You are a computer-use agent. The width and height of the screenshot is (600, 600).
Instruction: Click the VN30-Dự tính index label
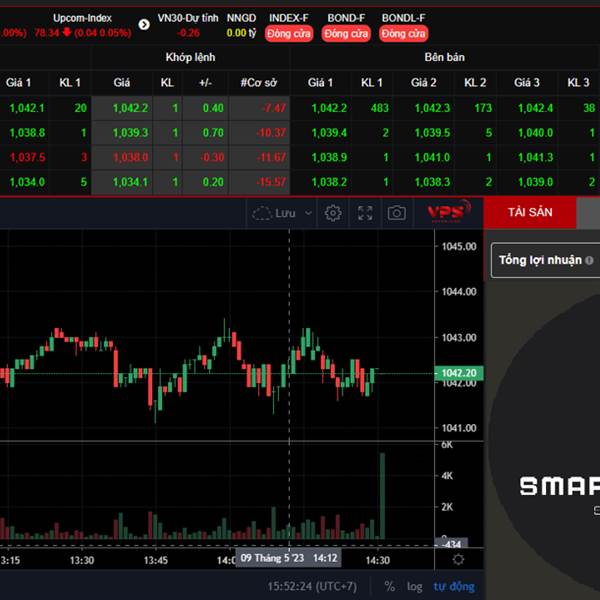coord(188,18)
